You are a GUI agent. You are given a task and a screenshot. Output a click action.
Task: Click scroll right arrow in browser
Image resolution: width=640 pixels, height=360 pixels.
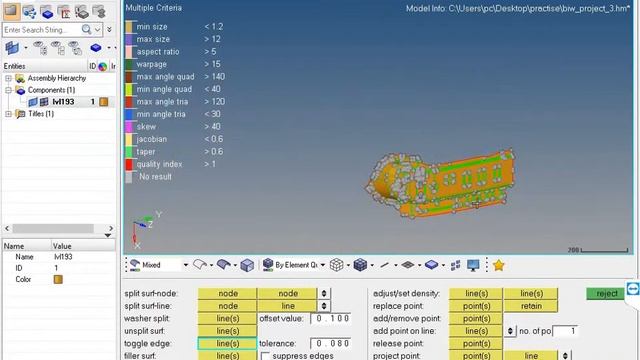111,228
